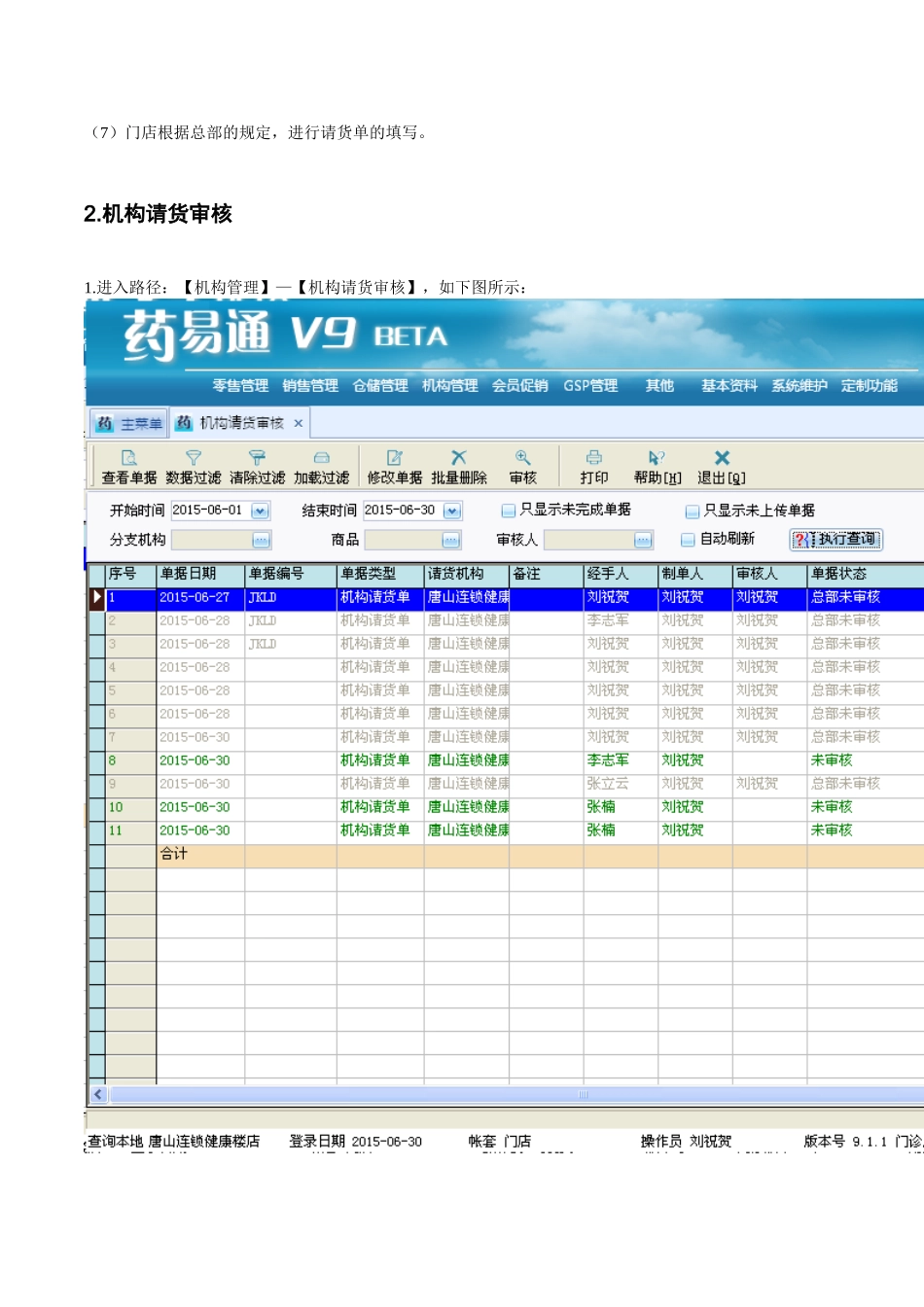Open the 基本资料 menu
Screen dimensions: 924x1307
[729, 386]
